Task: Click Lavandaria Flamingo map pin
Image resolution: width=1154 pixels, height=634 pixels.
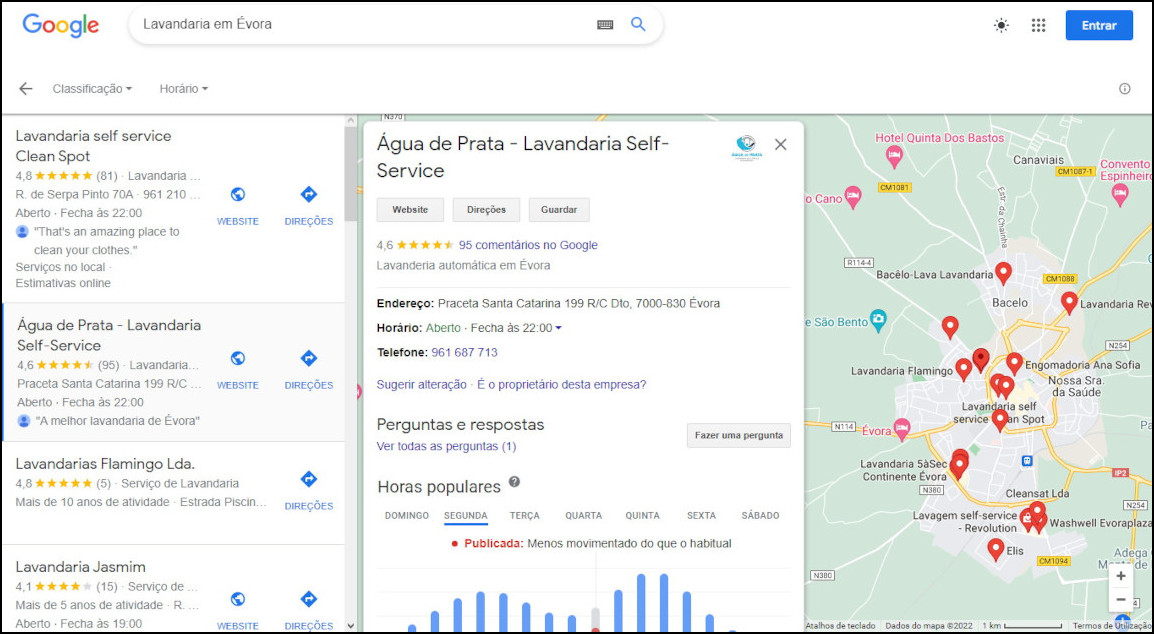Action: coord(963,369)
